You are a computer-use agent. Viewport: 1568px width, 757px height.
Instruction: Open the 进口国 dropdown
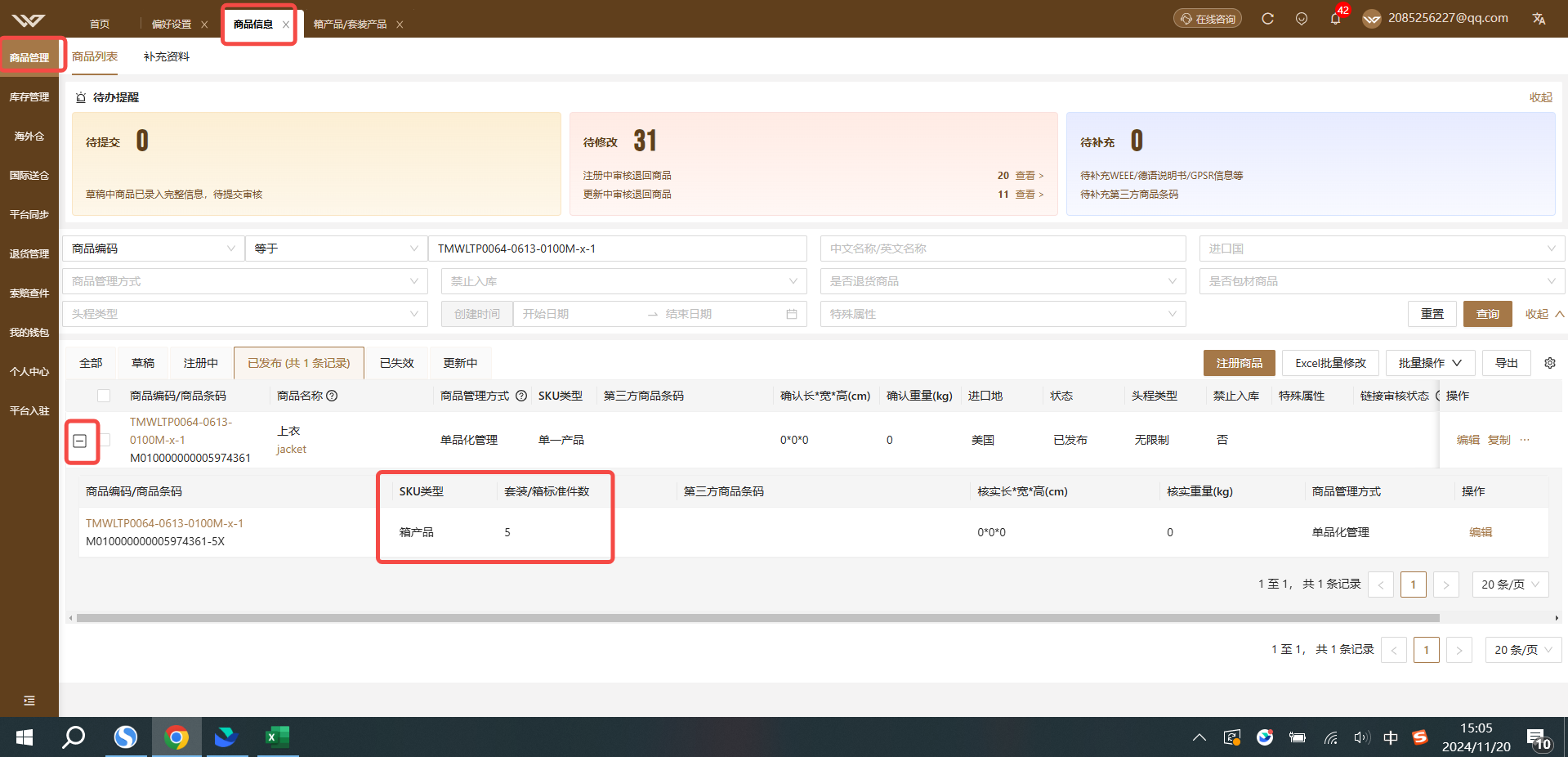click(1382, 249)
